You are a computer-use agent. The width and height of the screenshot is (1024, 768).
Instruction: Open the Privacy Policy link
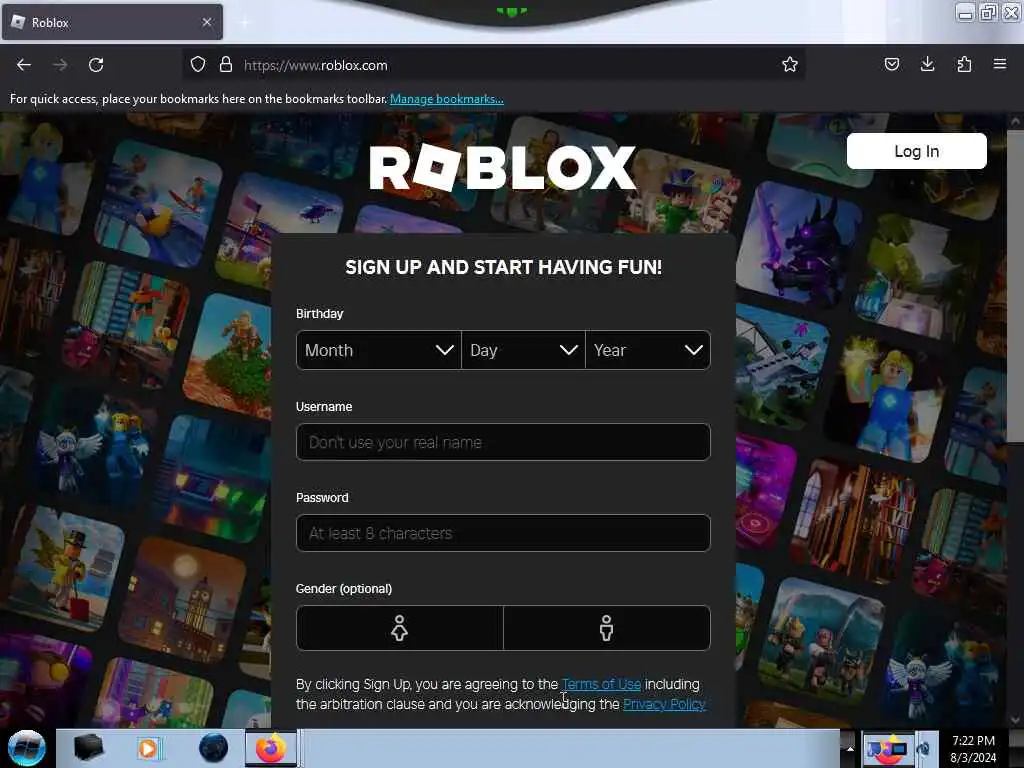click(664, 704)
